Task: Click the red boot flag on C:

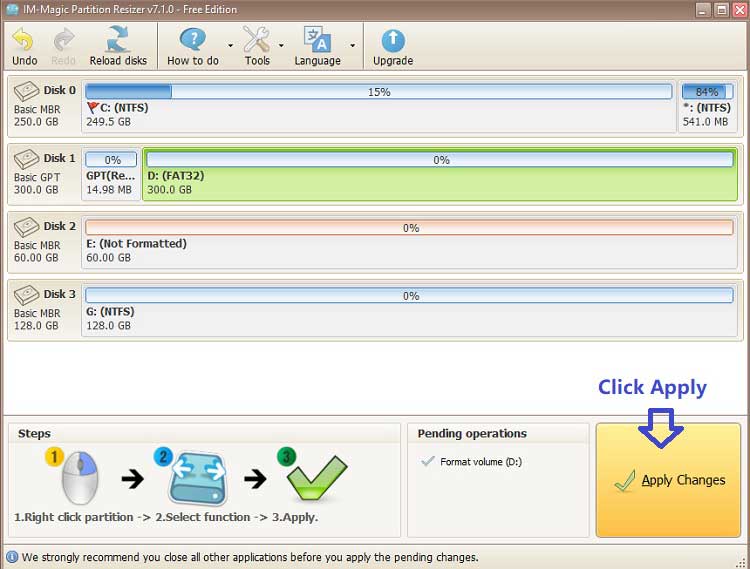Action: (93, 108)
